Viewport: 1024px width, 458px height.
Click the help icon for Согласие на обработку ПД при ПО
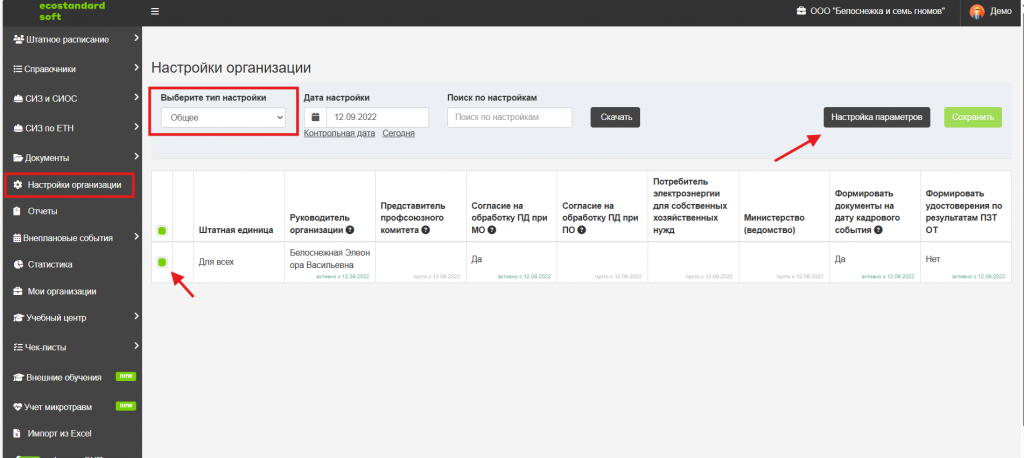coord(581,230)
